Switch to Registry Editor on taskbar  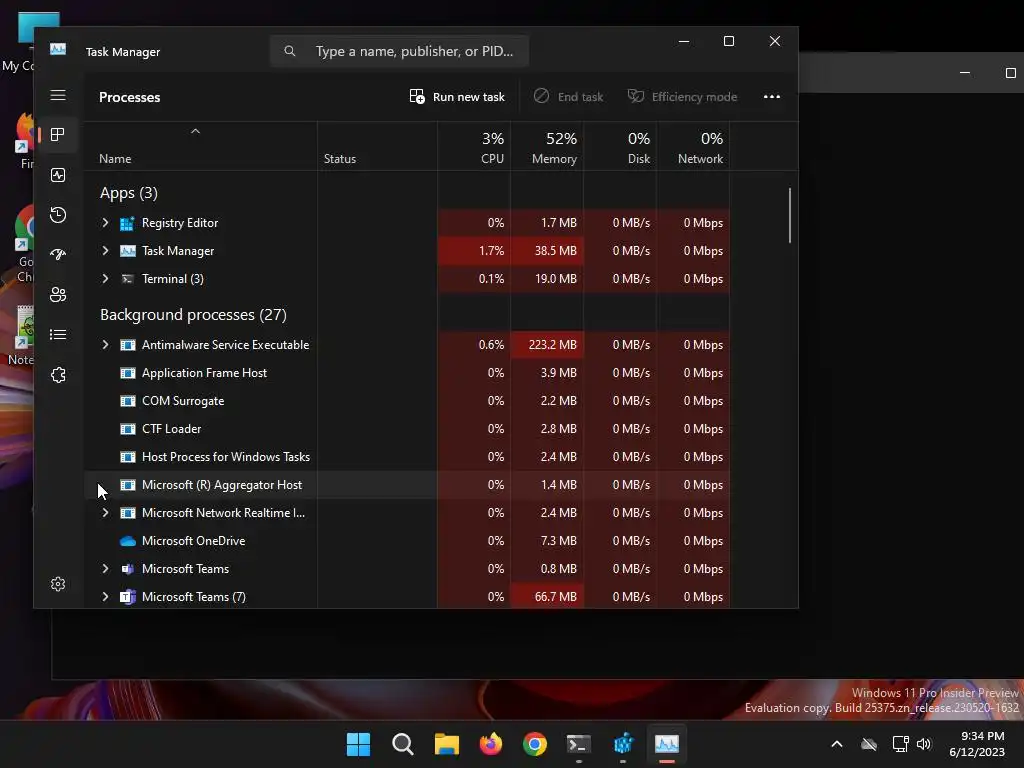tap(623, 744)
